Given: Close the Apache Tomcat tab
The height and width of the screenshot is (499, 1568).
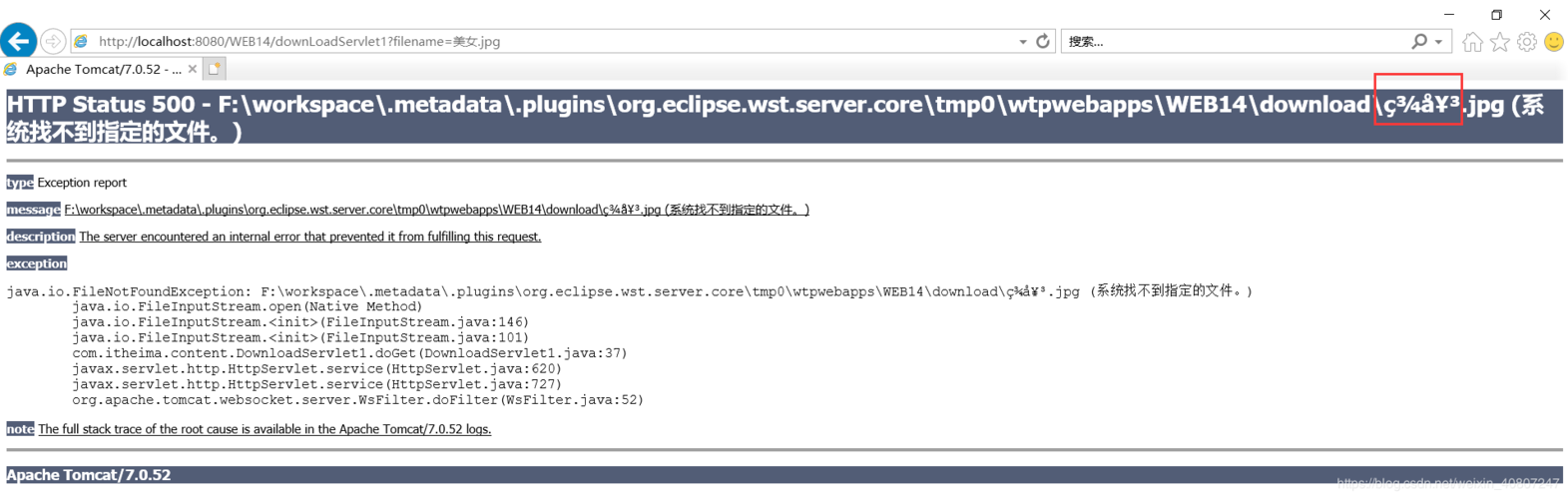Looking at the screenshot, I should pos(193,69).
